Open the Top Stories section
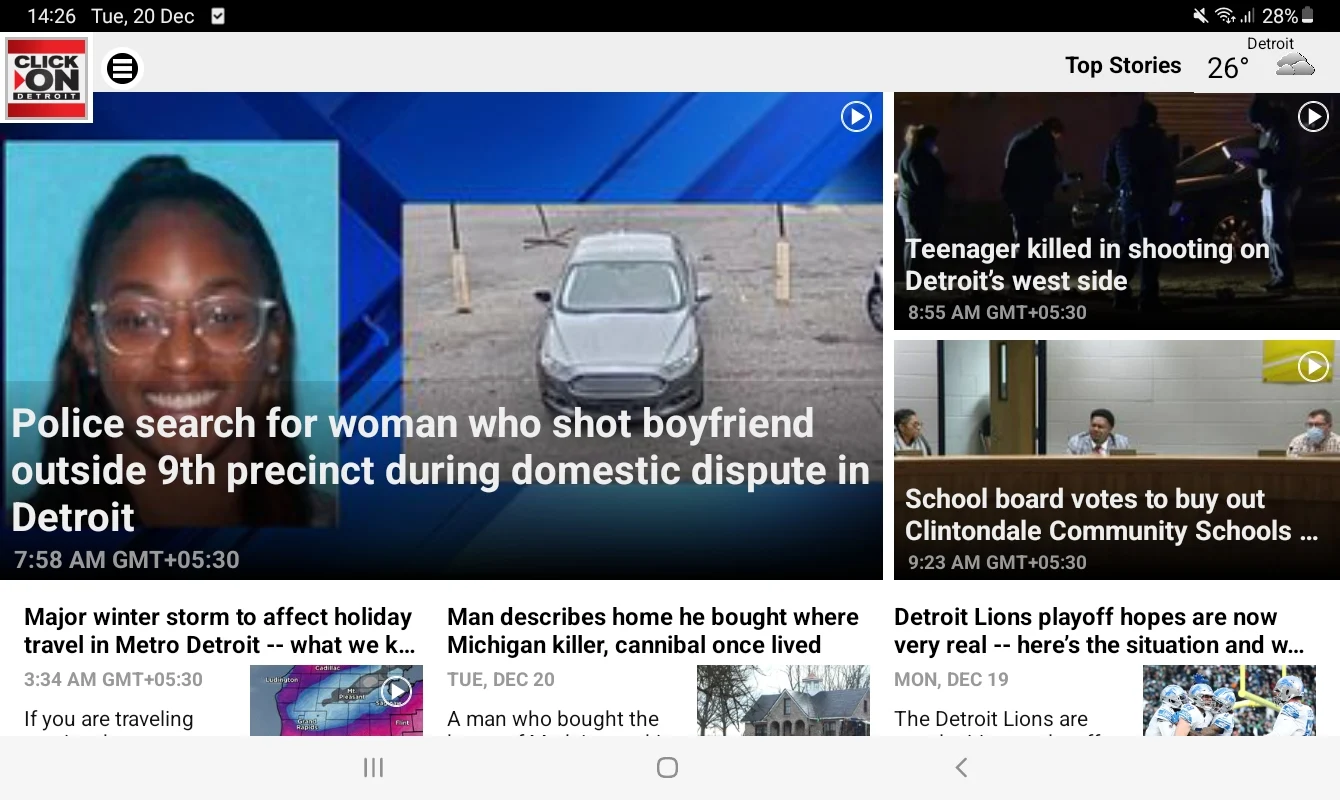This screenshot has height=800, width=1340. 1123,64
